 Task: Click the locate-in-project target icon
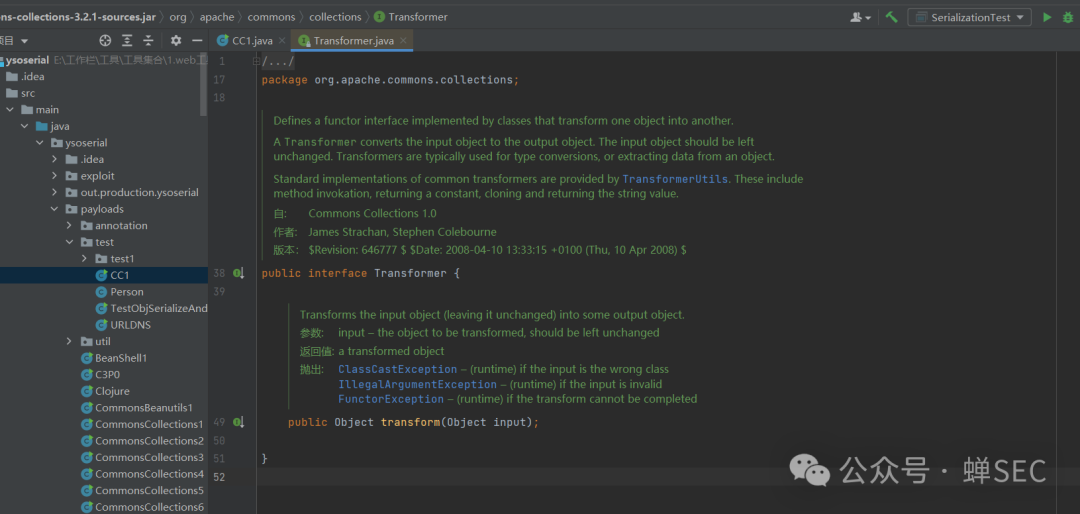pyautogui.click(x=105, y=41)
